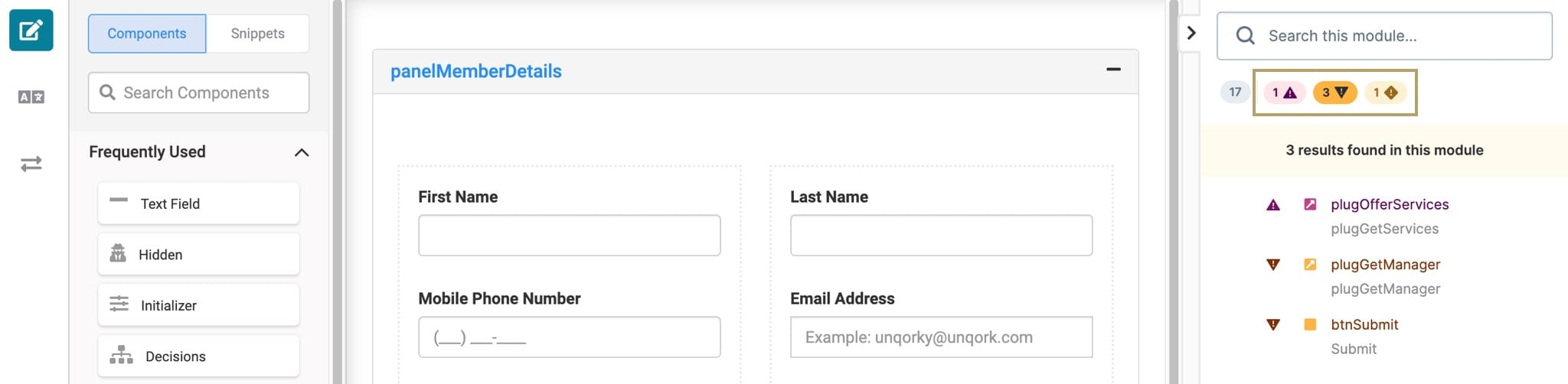Collapse the Frequently Used section
Screen dimensions: 1568x384
(302, 152)
